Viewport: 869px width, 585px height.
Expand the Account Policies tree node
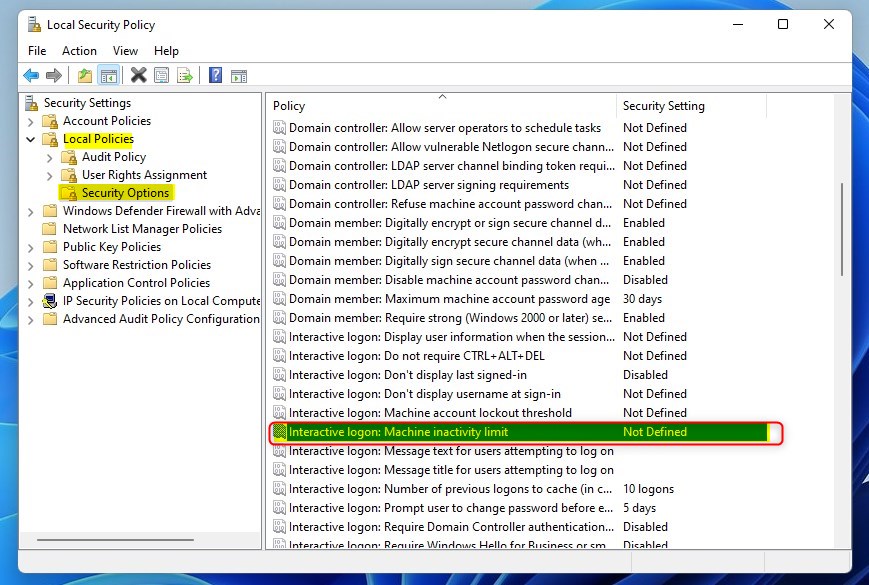30,121
